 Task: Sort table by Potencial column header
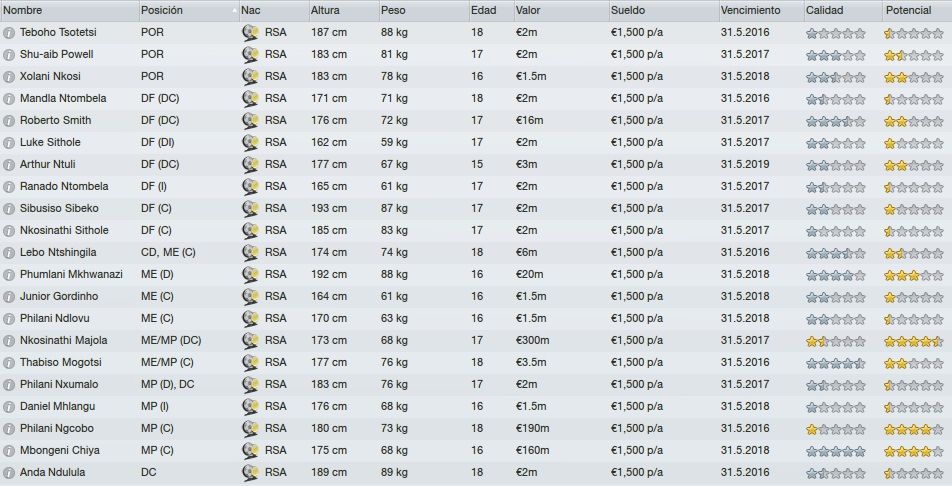[917, 10]
